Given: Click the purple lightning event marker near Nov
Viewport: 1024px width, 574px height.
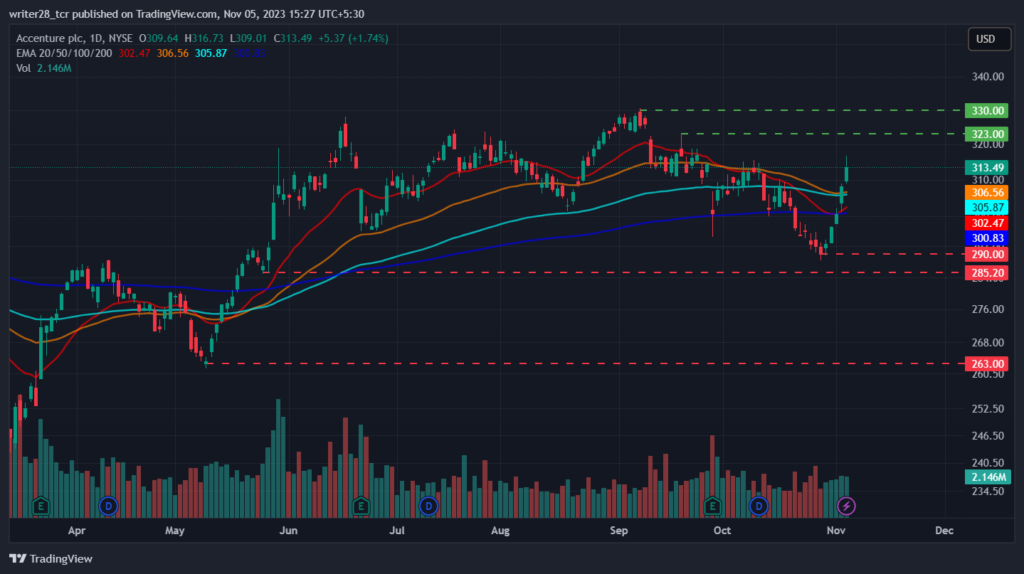Looking at the screenshot, I should 846,506.
